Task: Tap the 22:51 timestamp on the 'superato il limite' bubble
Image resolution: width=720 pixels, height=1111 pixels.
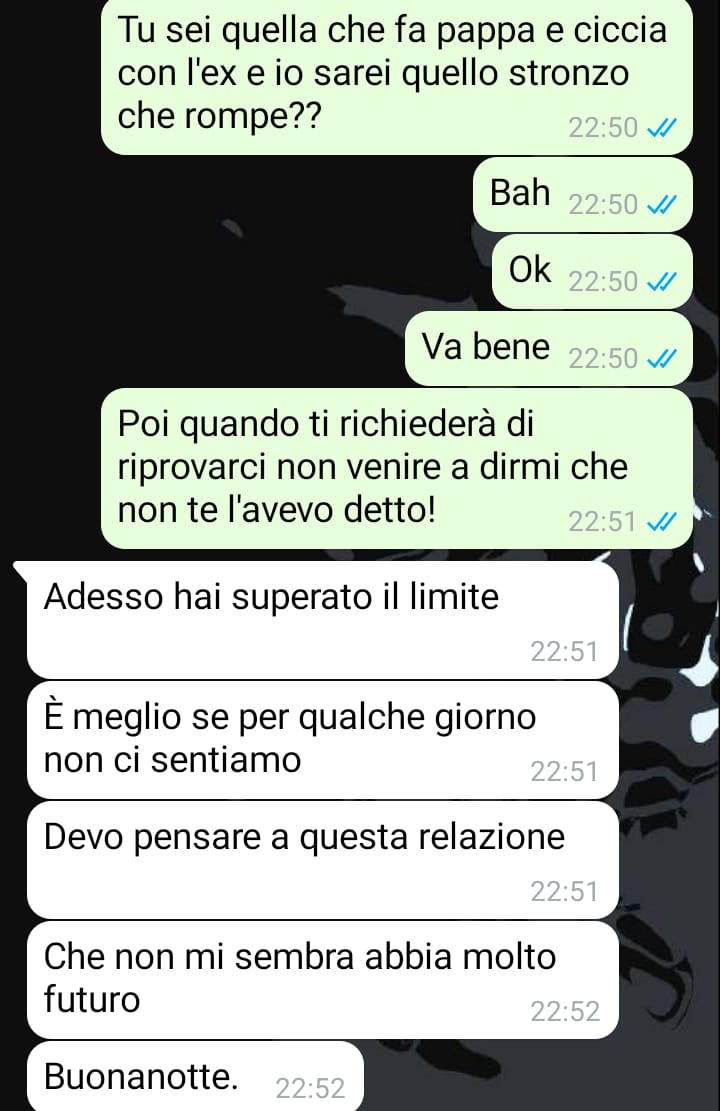Action: 564,651
